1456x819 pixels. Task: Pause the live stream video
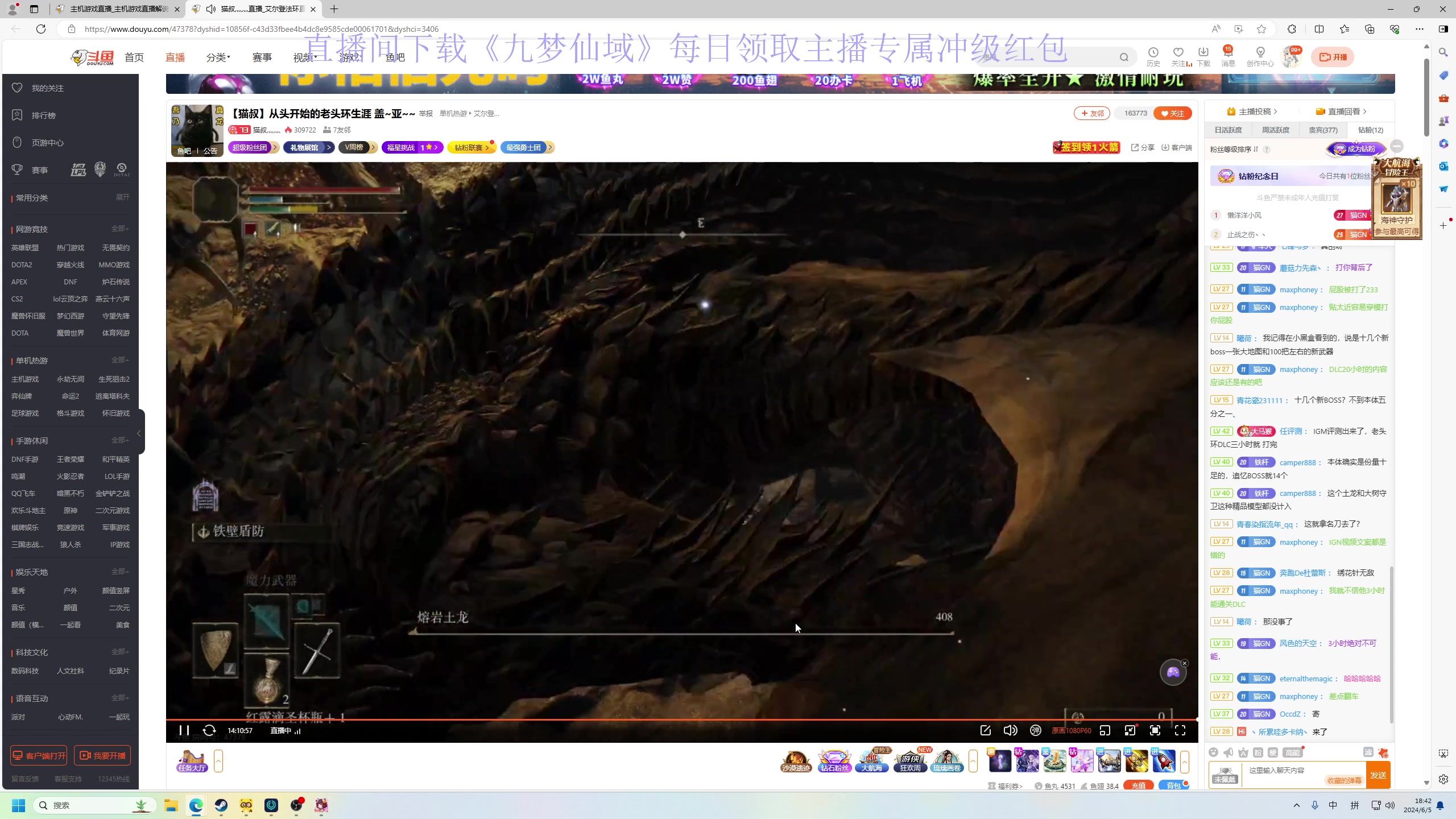click(x=184, y=730)
